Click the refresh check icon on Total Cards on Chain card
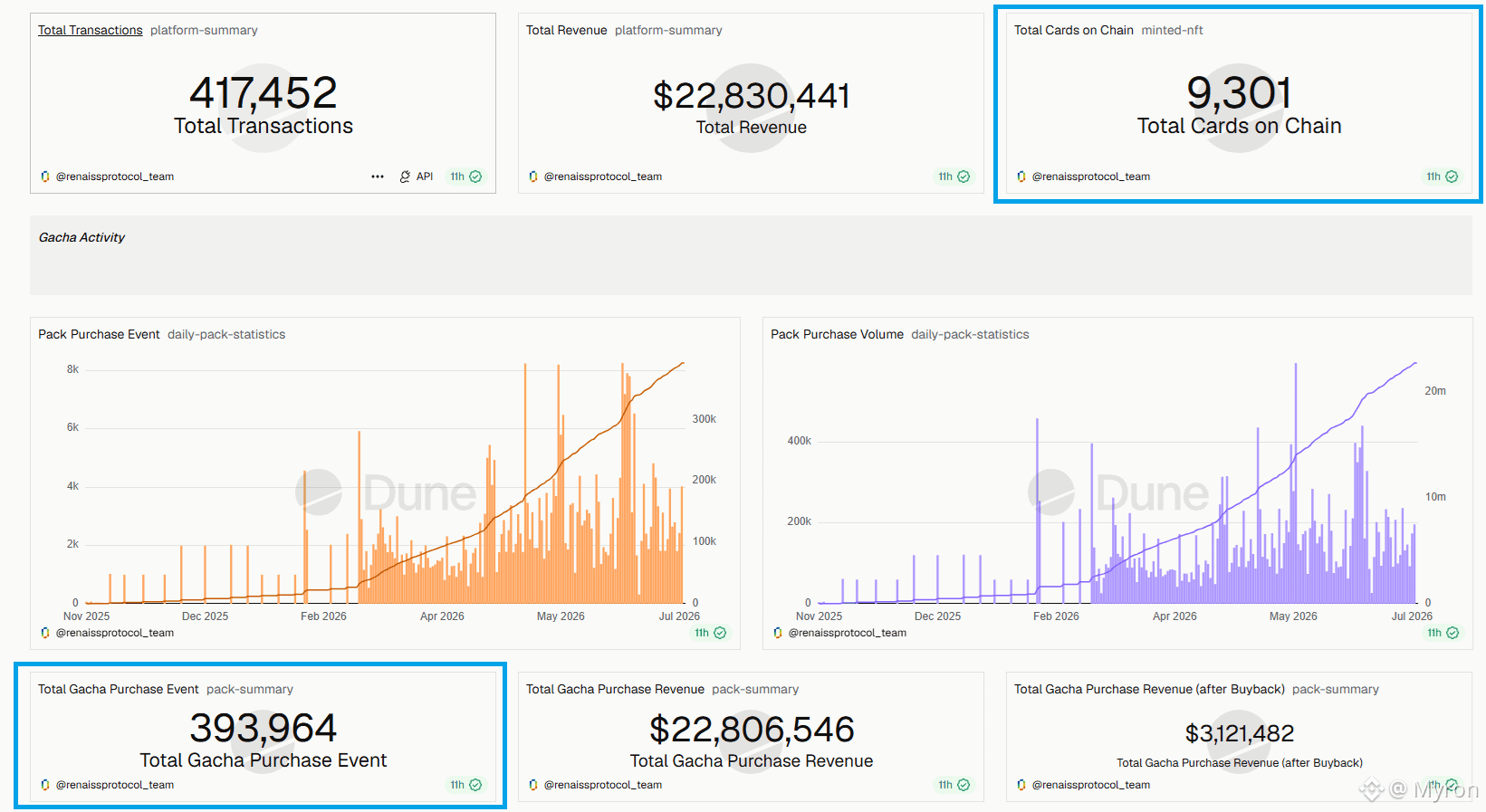This screenshot has height=812, width=1486. (1452, 177)
